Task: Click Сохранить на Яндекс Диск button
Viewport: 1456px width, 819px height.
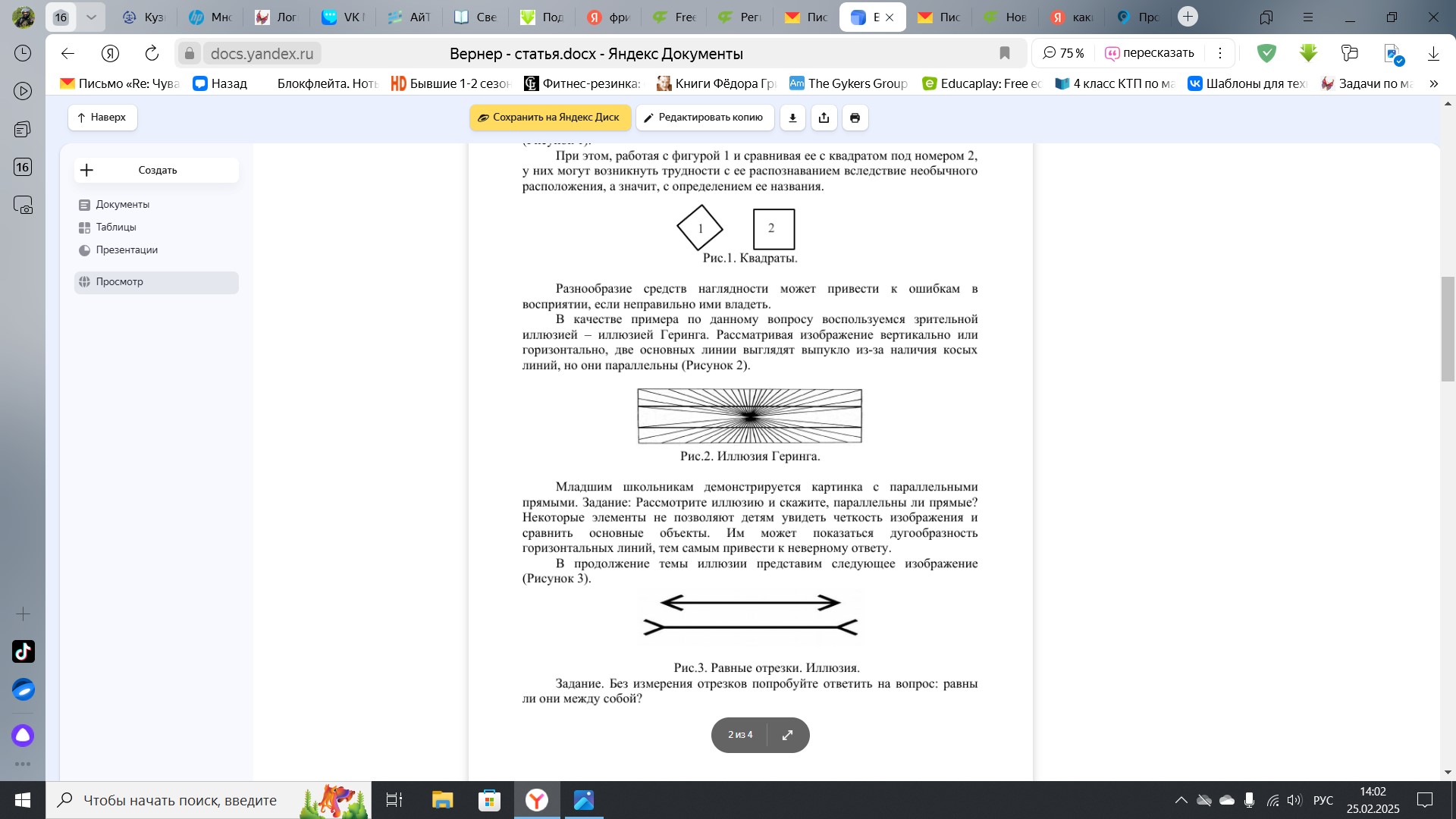Action: [x=550, y=118]
